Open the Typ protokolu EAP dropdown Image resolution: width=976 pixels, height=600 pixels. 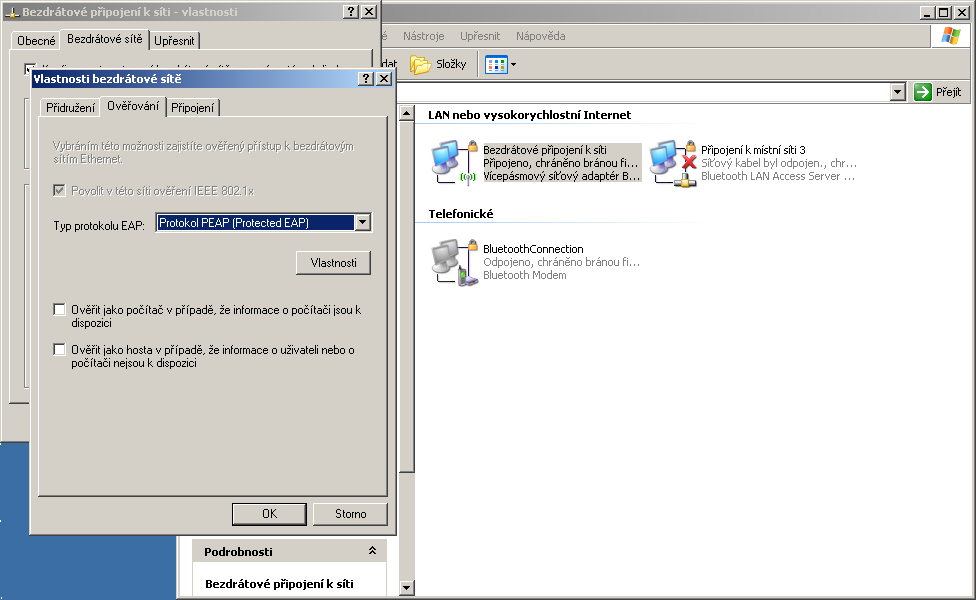tap(363, 223)
